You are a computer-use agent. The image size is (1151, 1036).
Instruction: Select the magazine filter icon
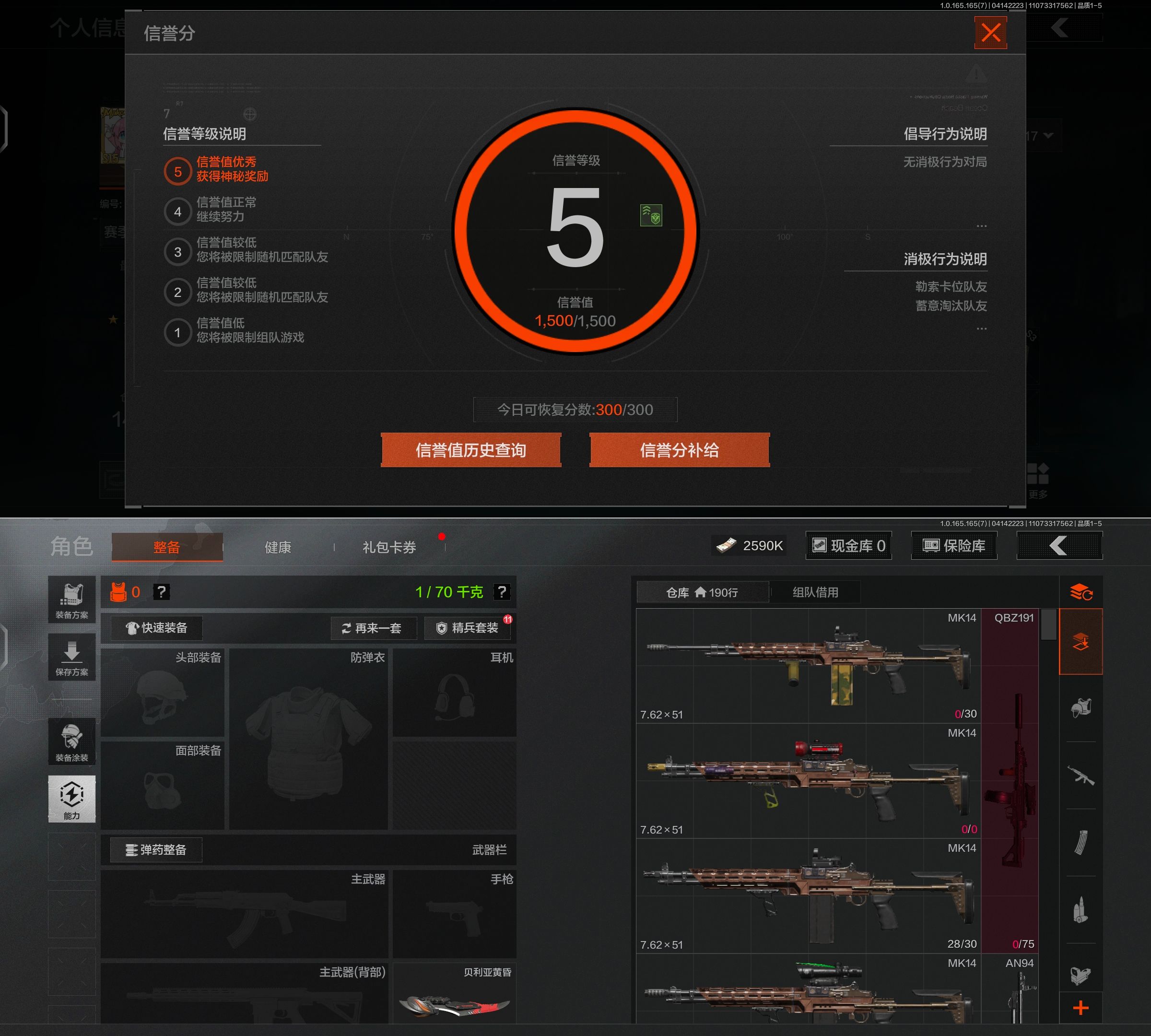1081,842
